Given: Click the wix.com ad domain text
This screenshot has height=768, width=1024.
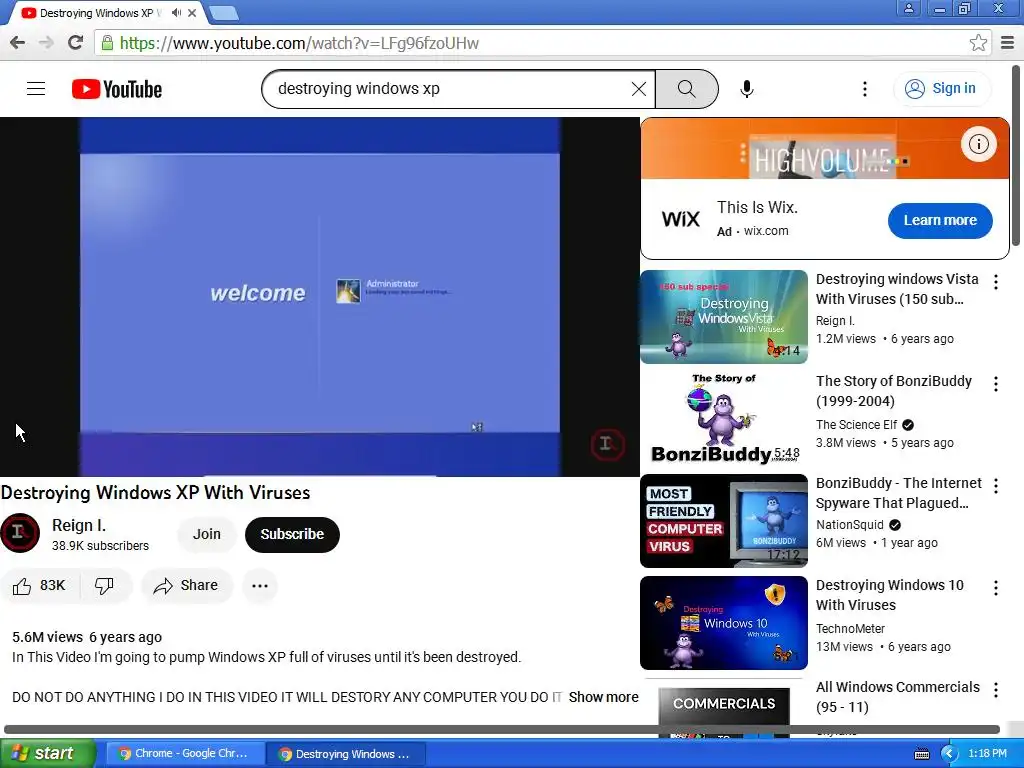Looking at the screenshot, I should [766, 231].
